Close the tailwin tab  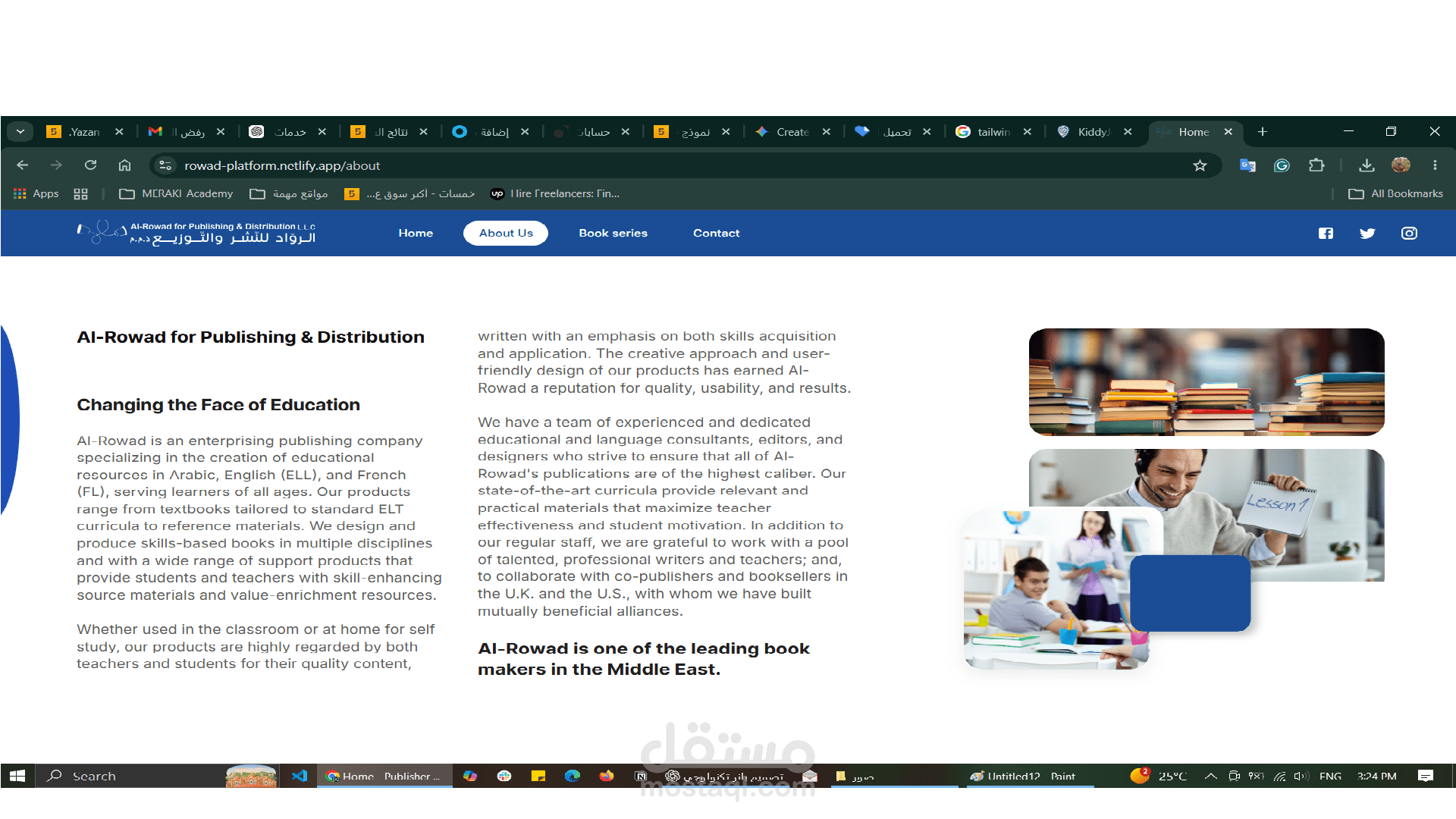coord(1028,132)
